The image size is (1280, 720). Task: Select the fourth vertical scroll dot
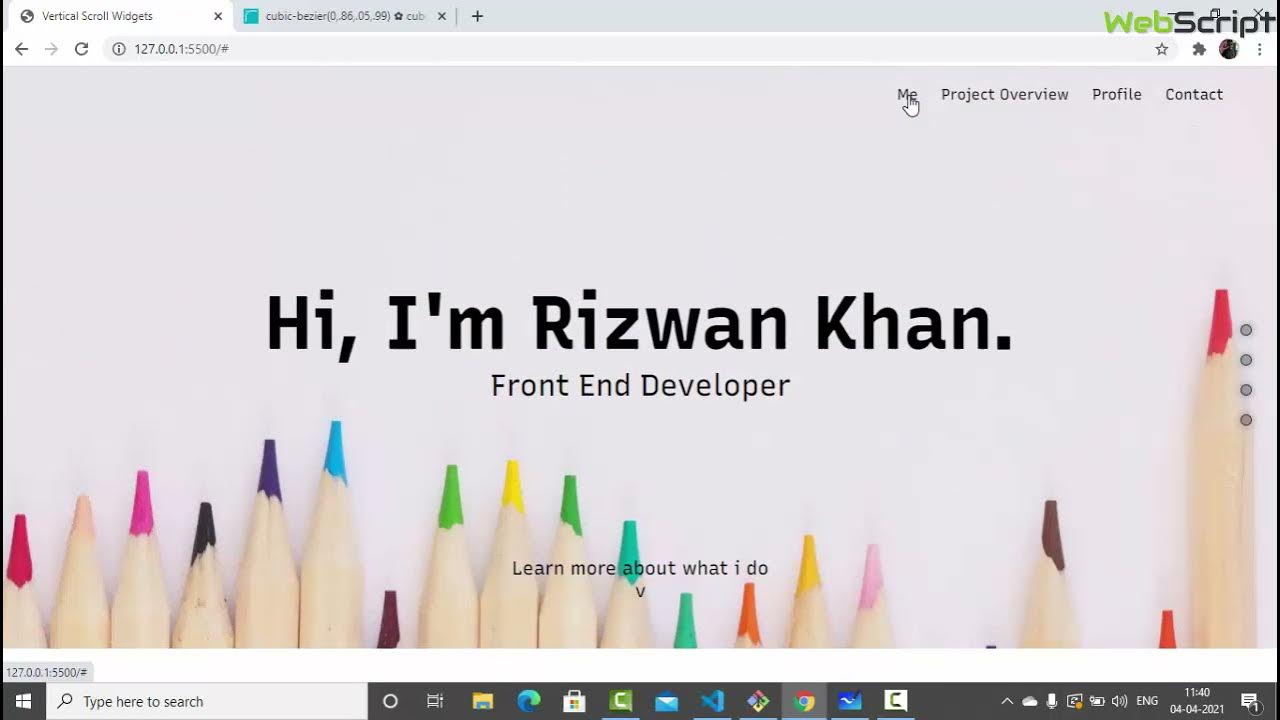(1246, 420)
